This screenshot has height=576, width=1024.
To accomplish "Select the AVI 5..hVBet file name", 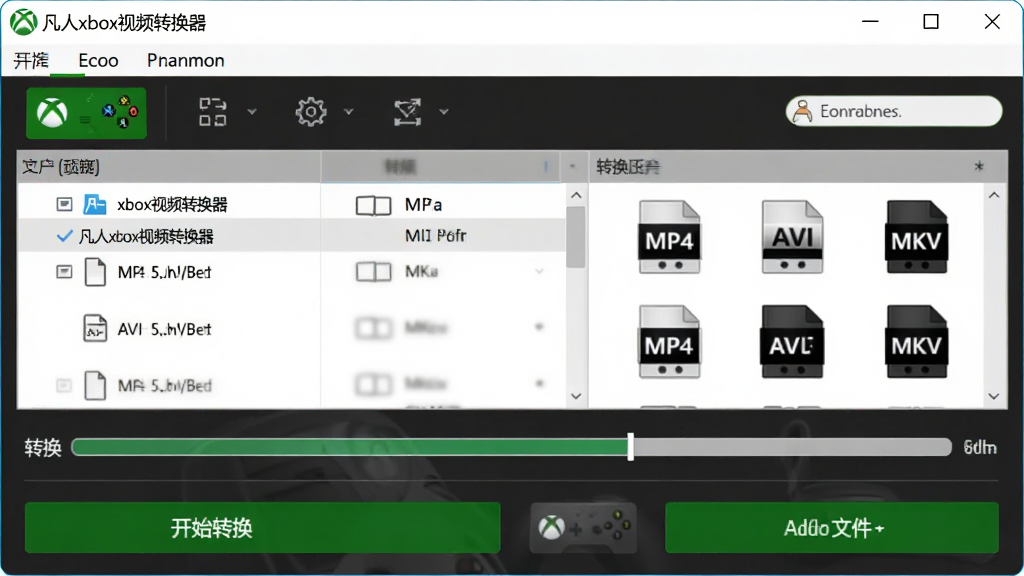I will pyautogui.click(x=165, y=329).
